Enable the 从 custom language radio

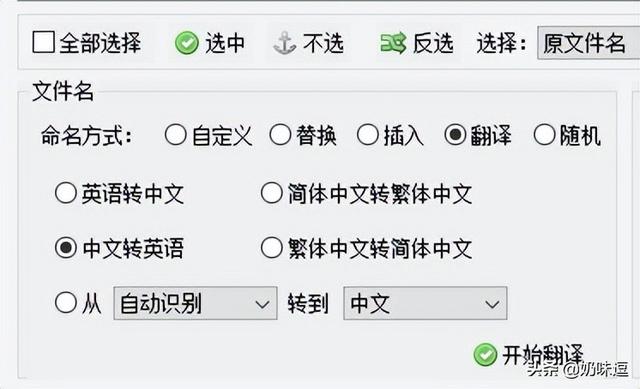point(66,303)
